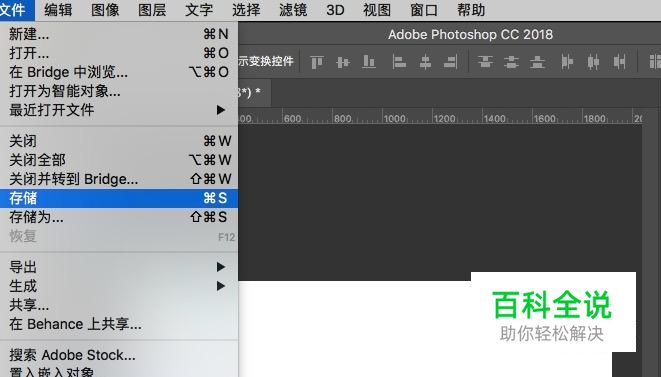Click the Align horizontal centers icon
This screenshot has height=377, width=661.
point(425,62)
